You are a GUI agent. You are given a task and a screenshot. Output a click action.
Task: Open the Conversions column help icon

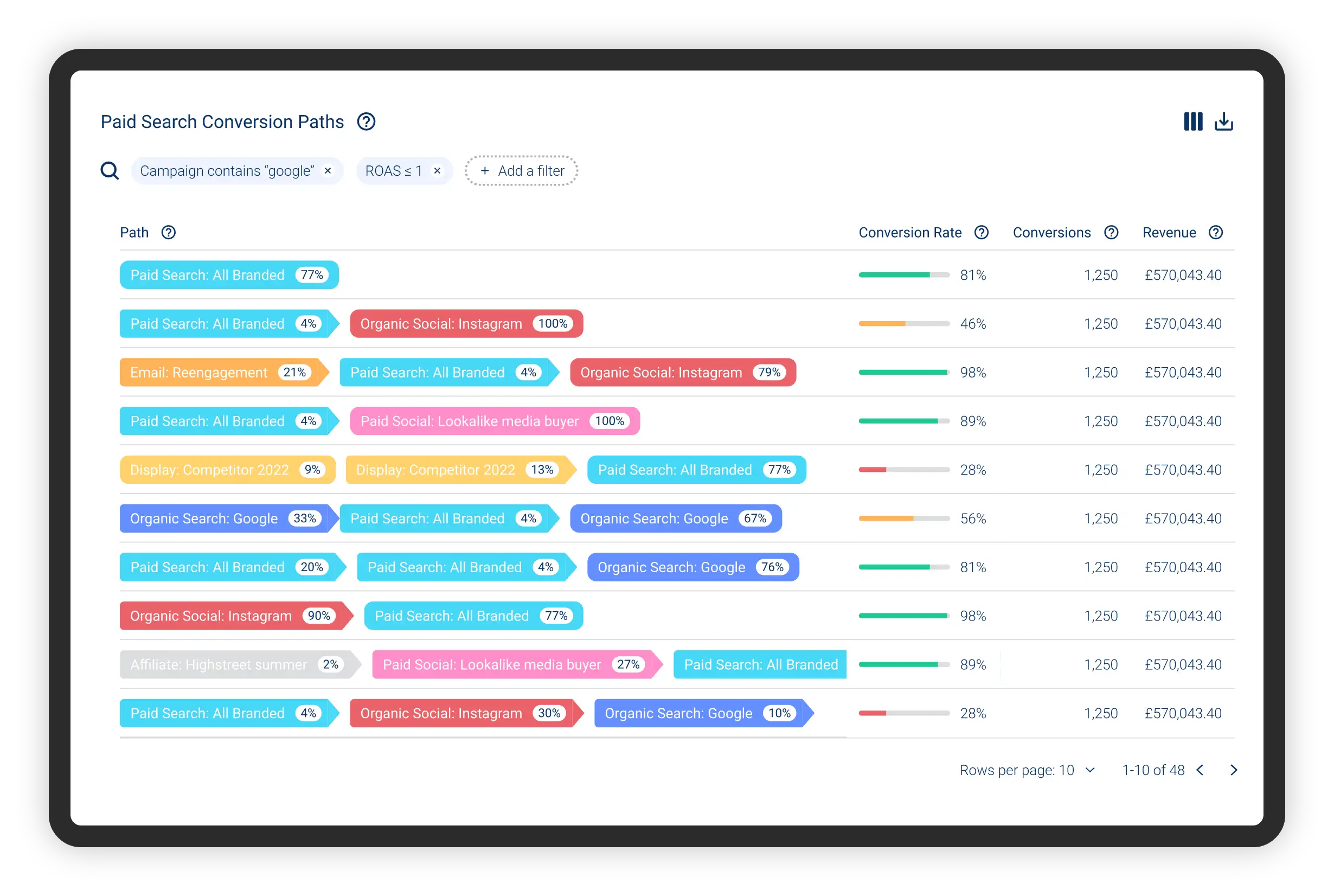click(x=1111, y=233)
